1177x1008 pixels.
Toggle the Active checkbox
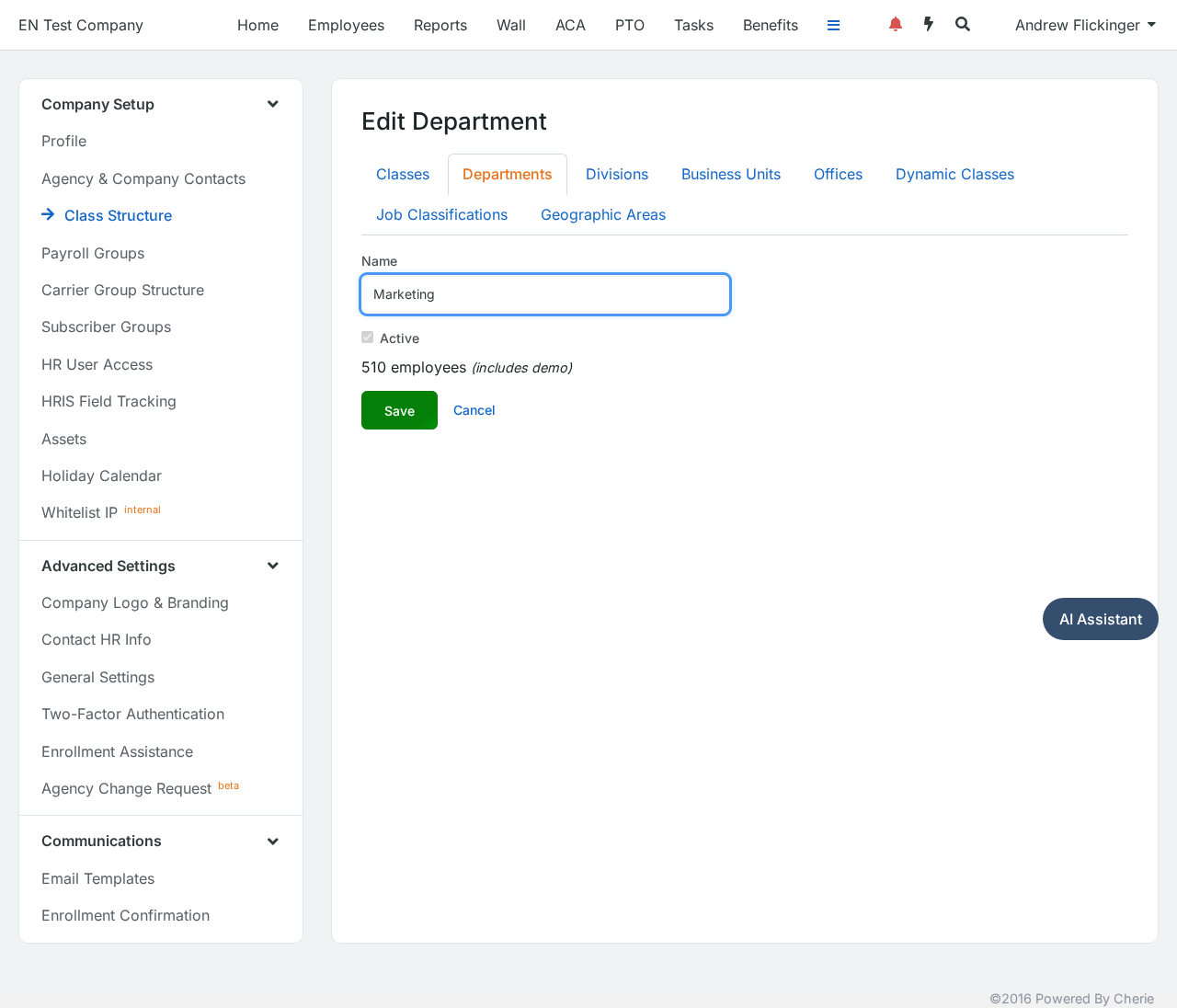[368, 338]
